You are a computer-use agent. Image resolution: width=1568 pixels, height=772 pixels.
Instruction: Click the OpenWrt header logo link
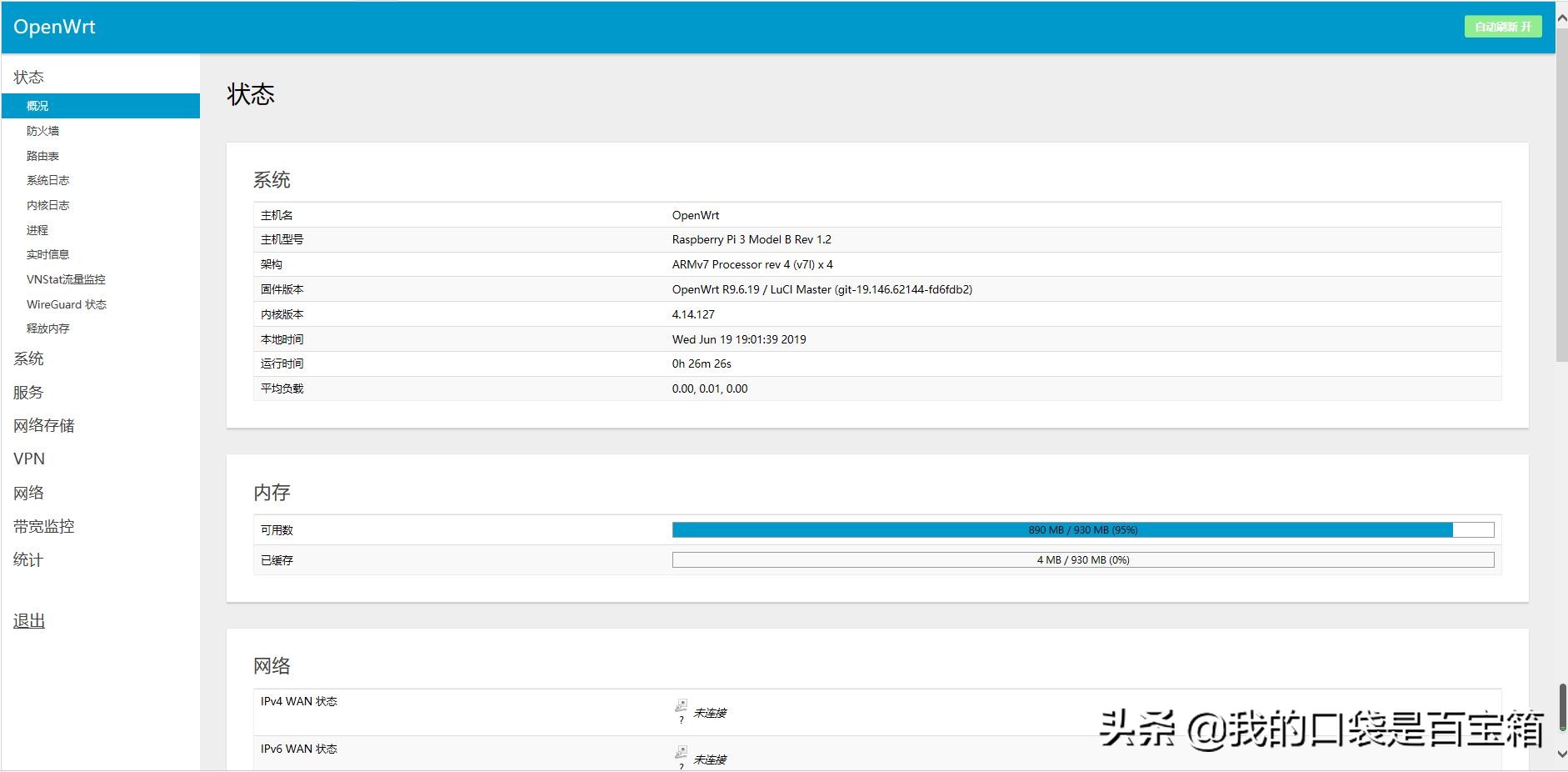[54, 27]
